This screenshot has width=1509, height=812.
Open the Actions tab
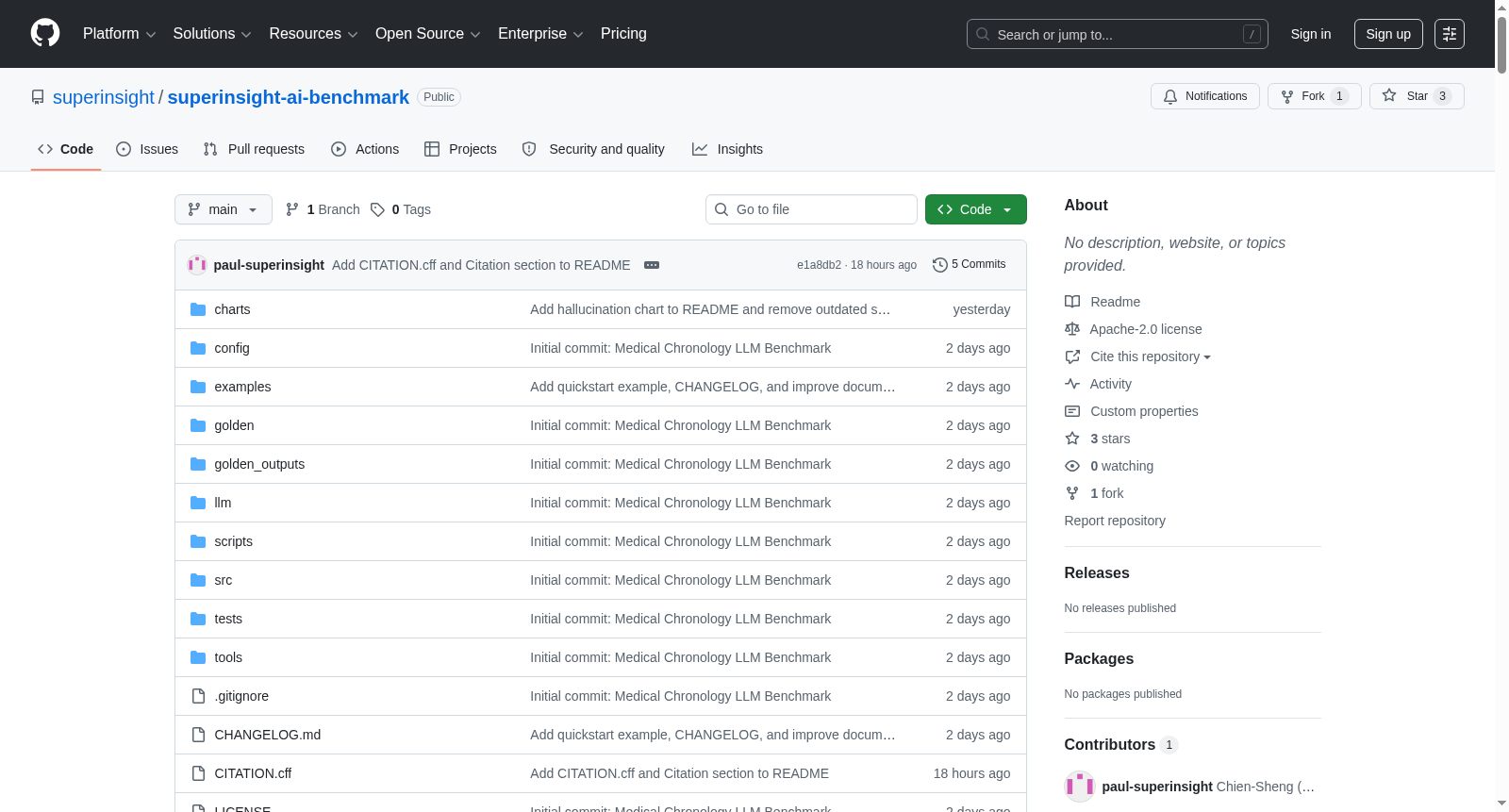(x=365, y=149)
